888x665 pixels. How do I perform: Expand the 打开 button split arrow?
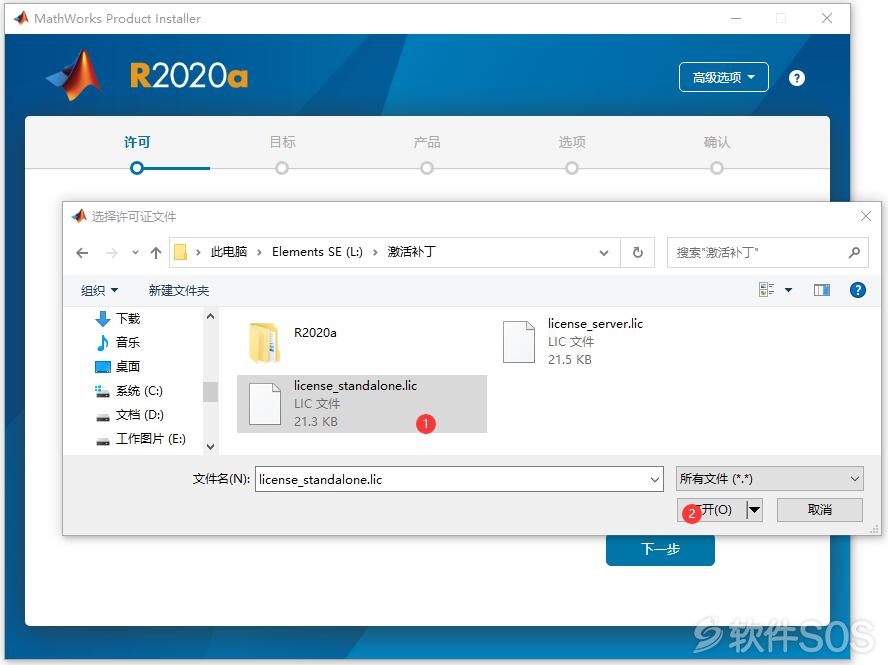coord(754,510)
